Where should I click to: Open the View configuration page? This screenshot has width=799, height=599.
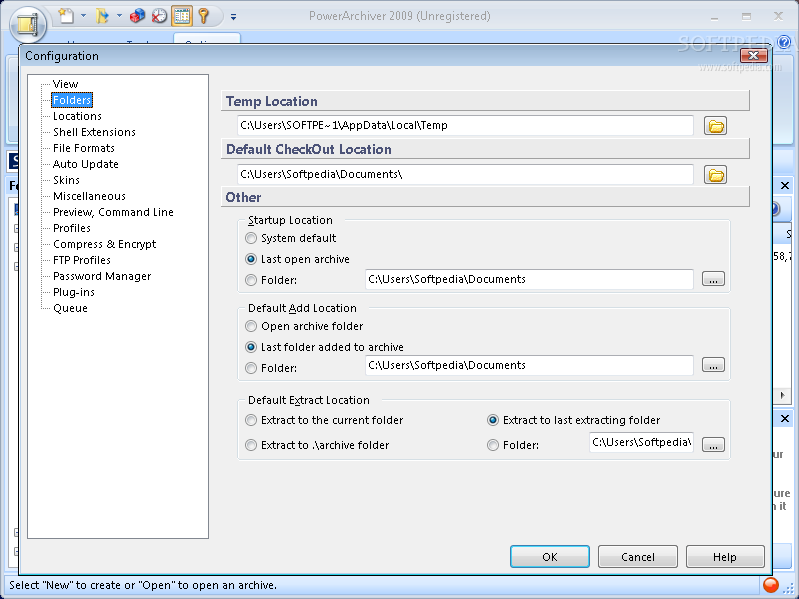65,84
